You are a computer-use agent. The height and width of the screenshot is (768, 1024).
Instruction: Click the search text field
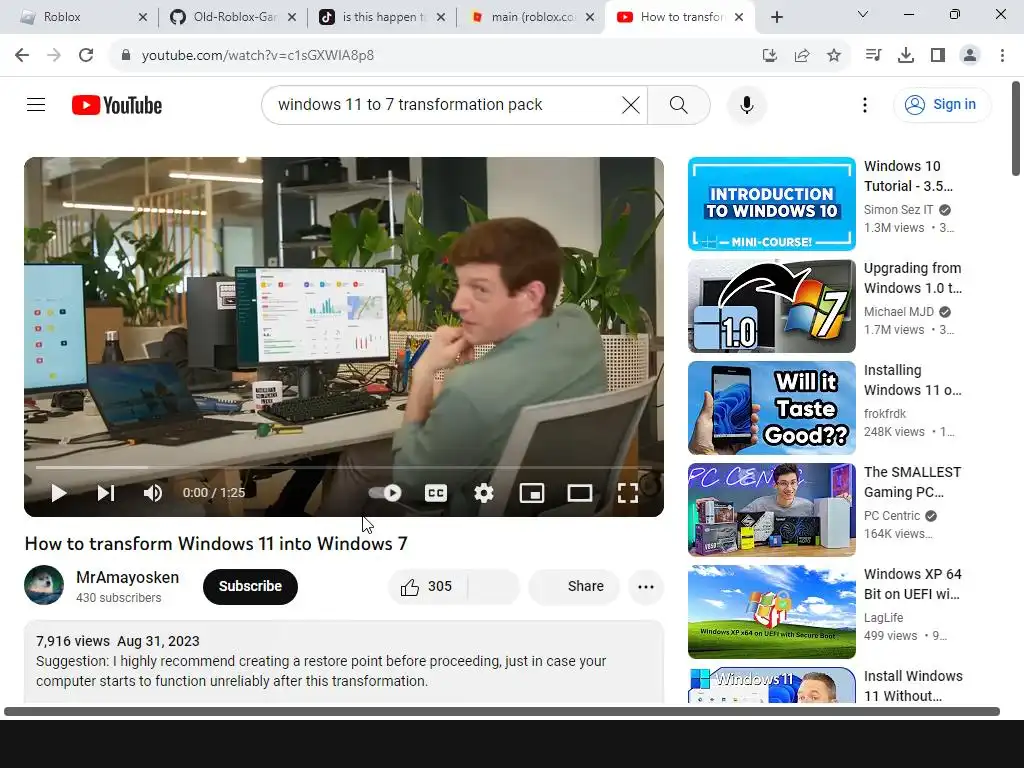[x=444, y=104]
